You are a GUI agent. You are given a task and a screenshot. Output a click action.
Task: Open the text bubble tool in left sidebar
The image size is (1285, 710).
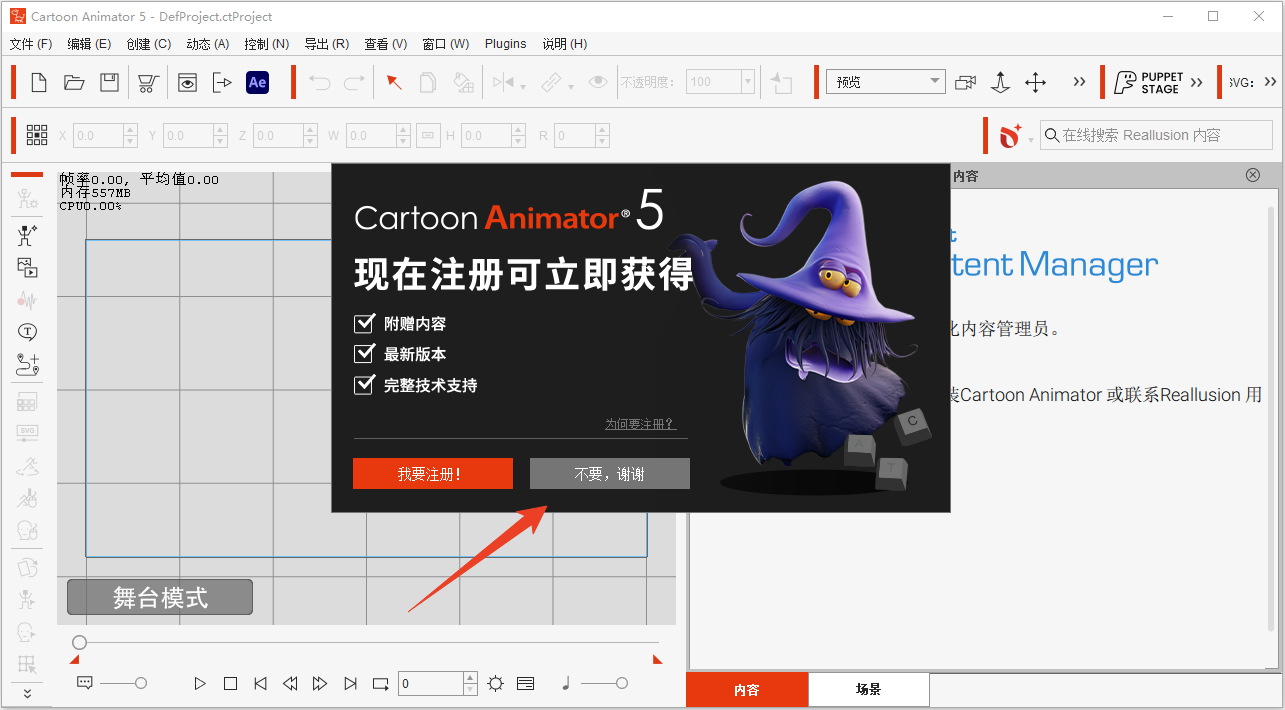coord(27,332)
